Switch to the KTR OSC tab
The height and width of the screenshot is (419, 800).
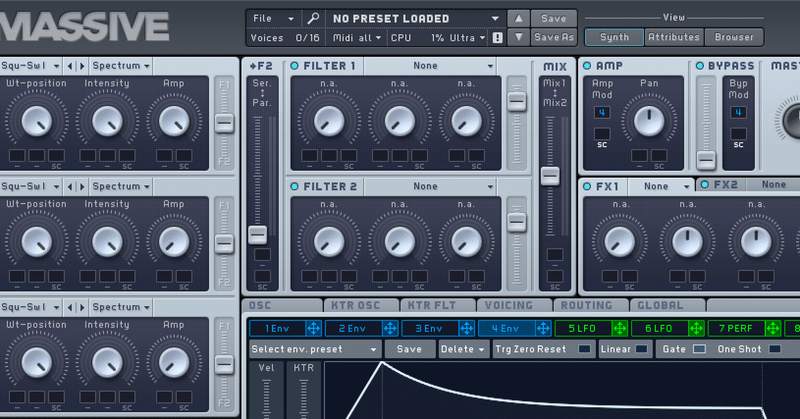click(x=361, y=305)
